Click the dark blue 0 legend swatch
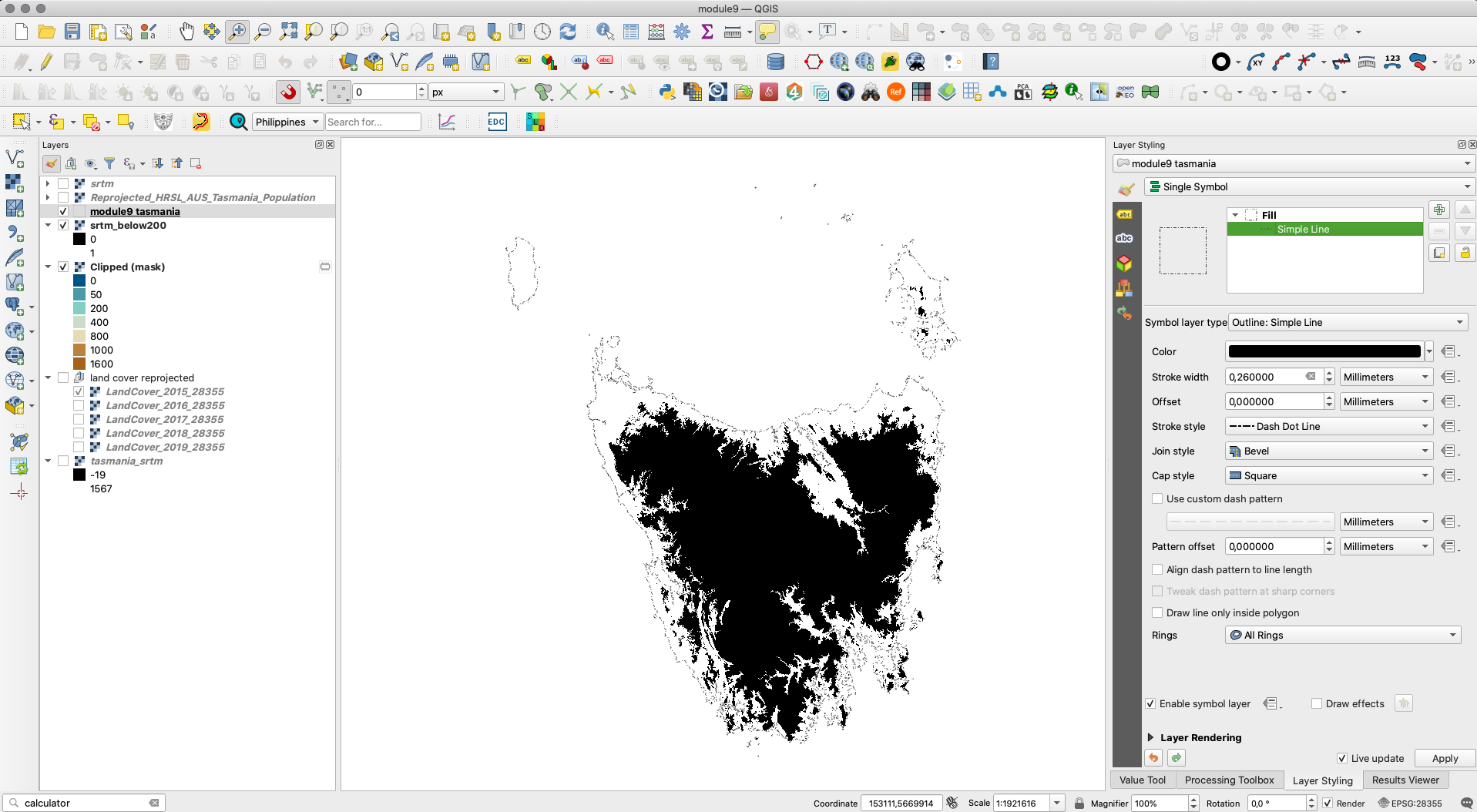This screenshot has height=812, width=1477. [79, 280]
